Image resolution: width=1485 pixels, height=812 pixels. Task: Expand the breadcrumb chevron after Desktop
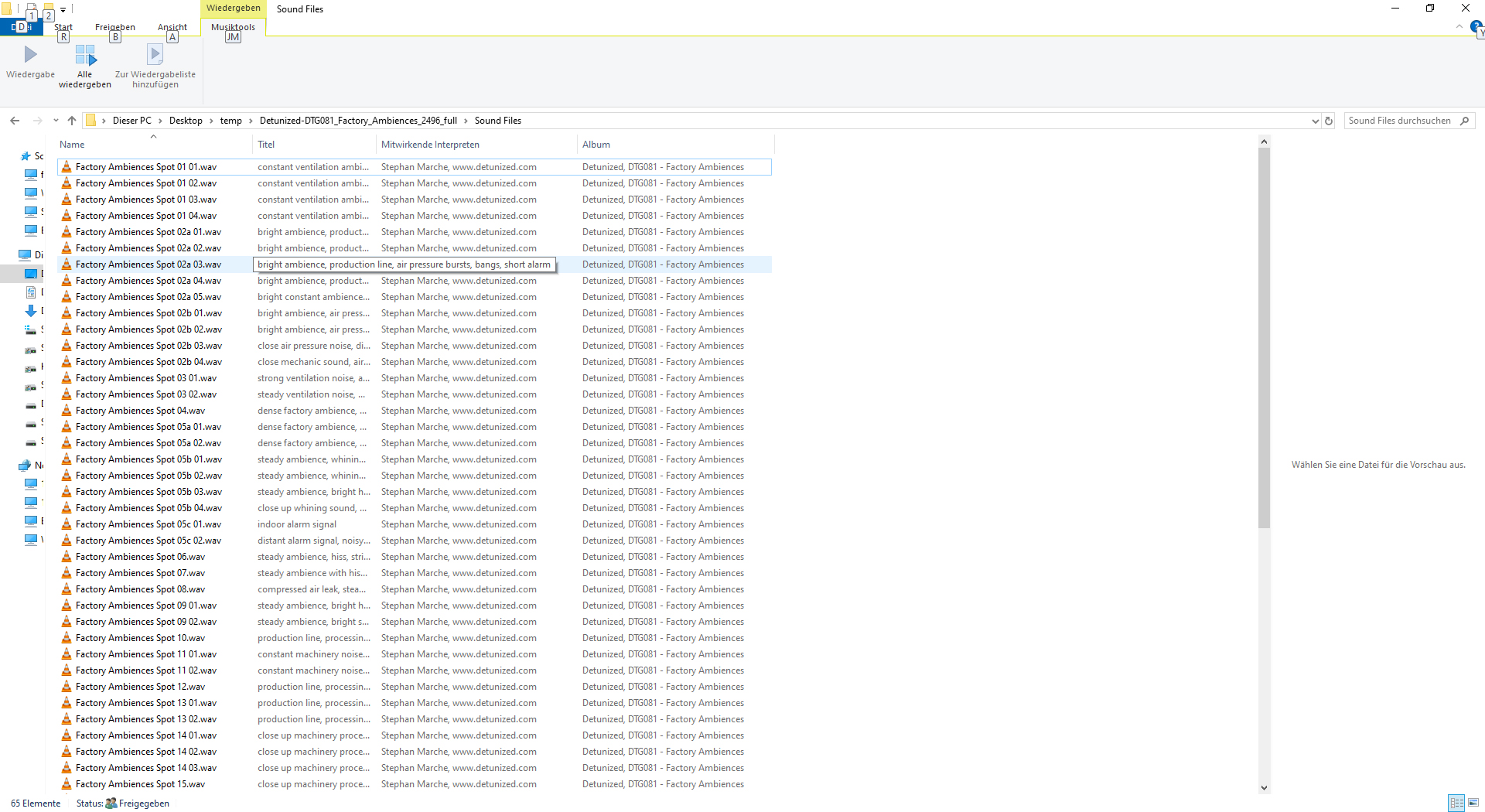(211, 121)
